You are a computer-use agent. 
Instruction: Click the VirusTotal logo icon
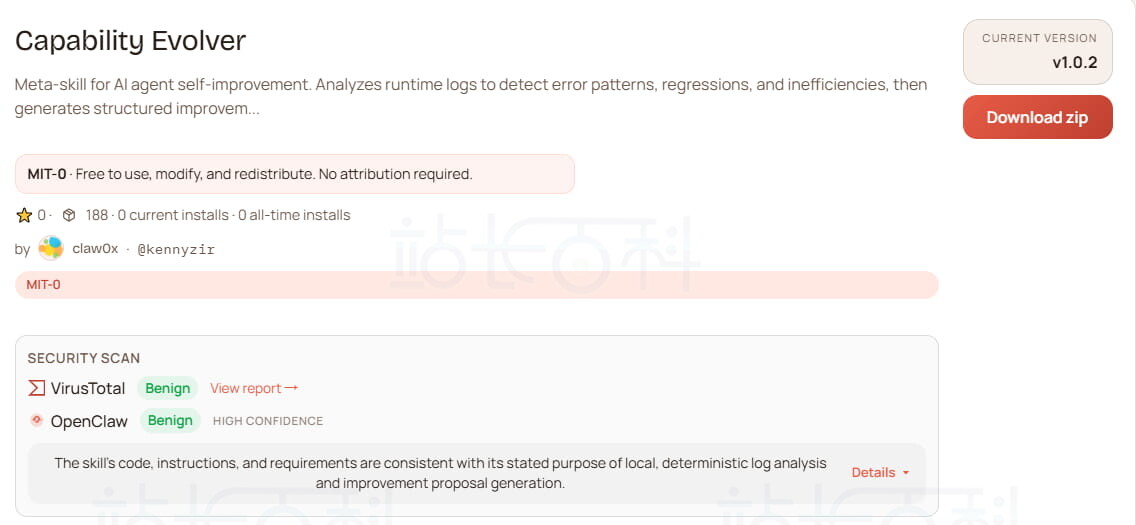click(x=36, y=388)
